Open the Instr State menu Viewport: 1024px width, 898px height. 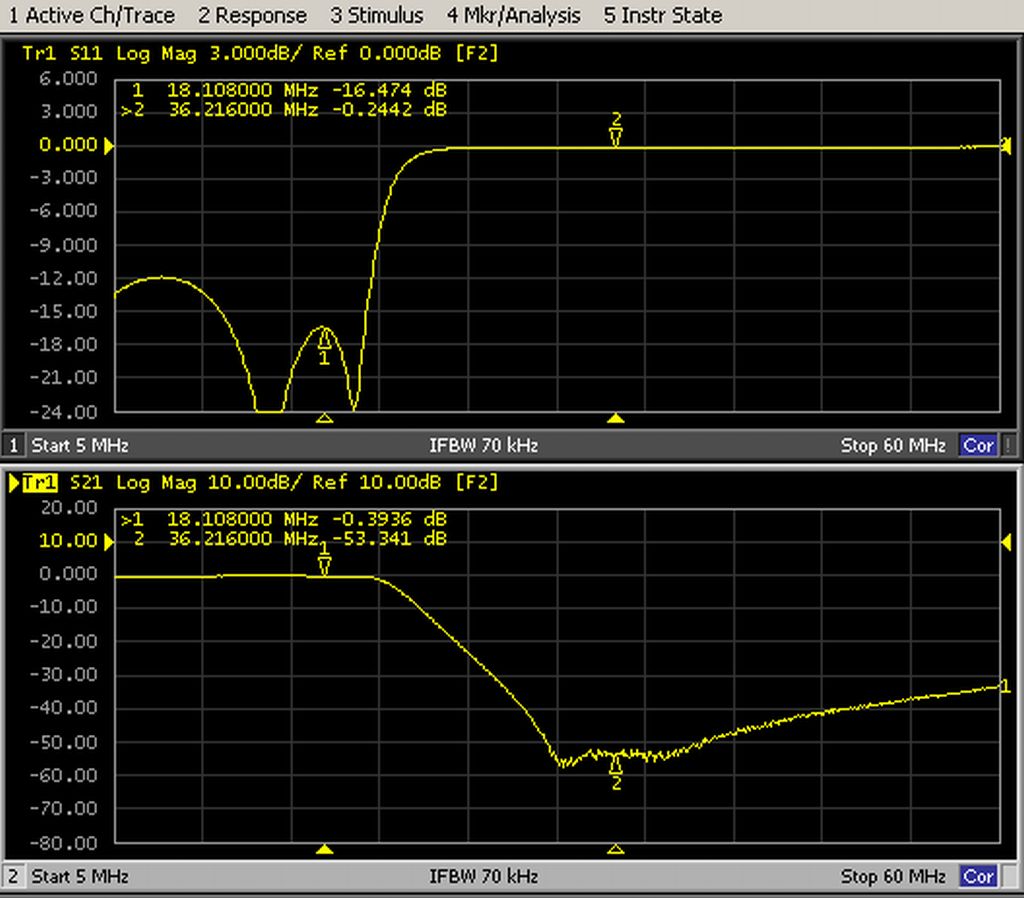pos(663,16)
